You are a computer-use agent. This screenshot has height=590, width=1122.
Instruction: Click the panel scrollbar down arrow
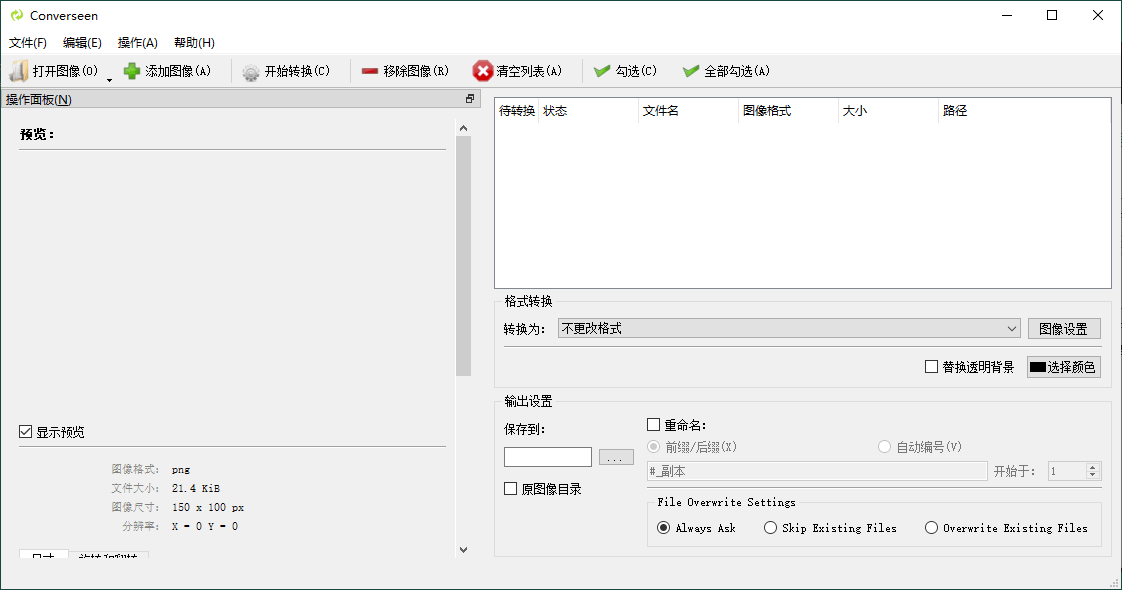coord(464,549)
